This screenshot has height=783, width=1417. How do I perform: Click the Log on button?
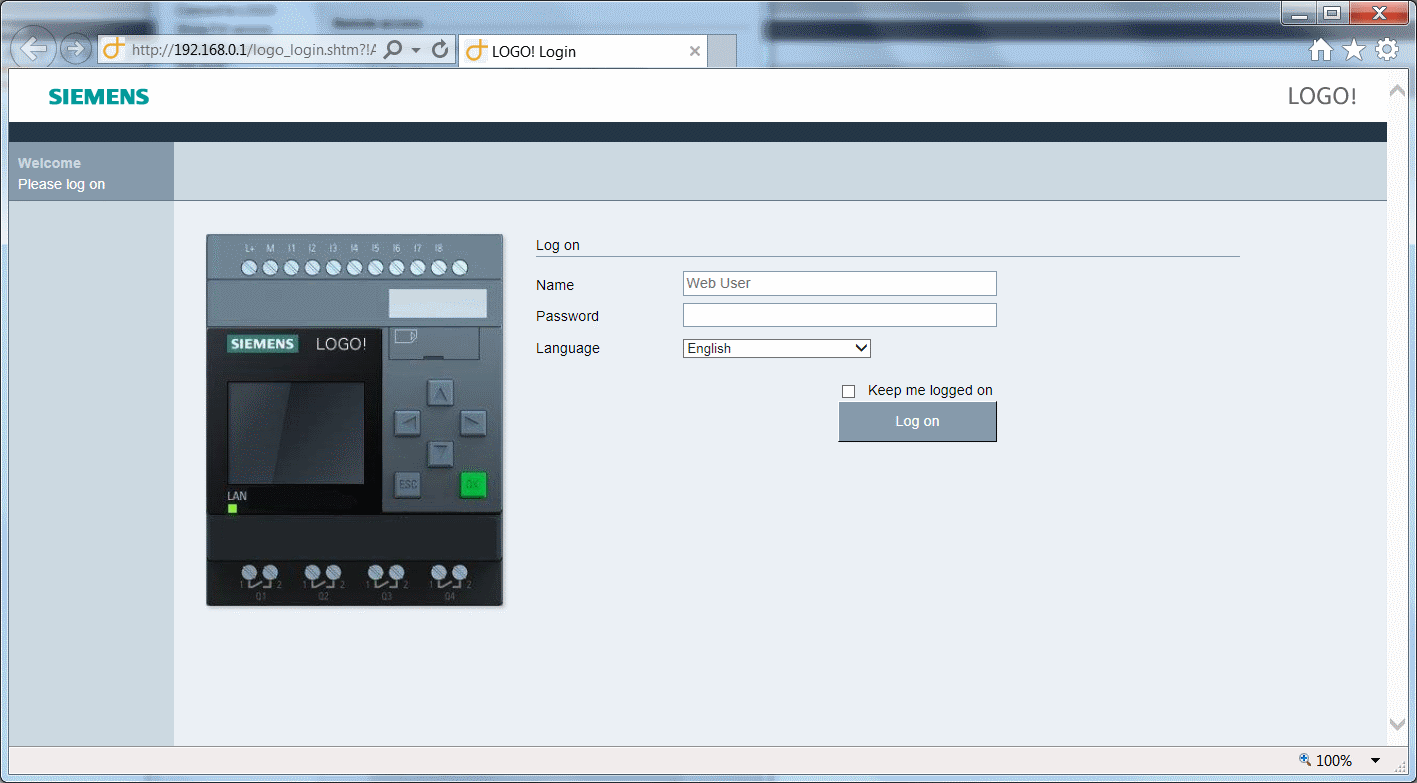click(x=917, y=422)
